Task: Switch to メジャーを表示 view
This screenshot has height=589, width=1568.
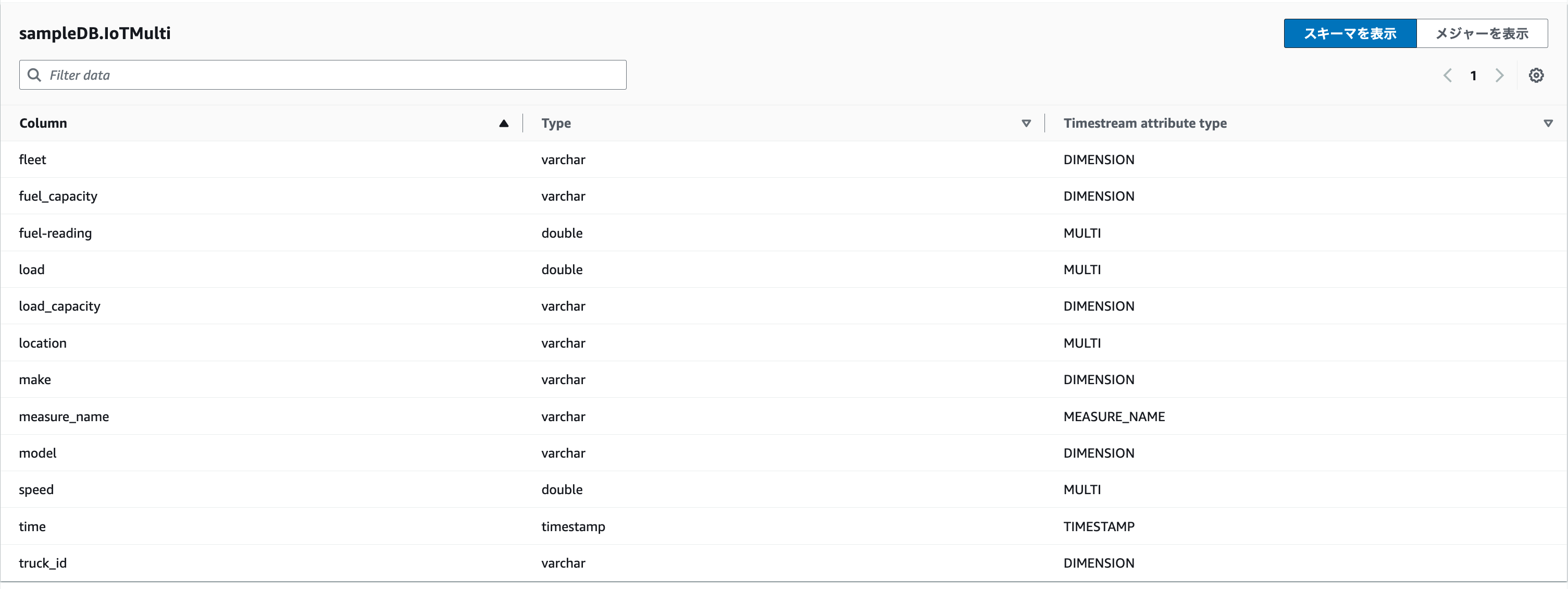Action: coord(1482,33)
